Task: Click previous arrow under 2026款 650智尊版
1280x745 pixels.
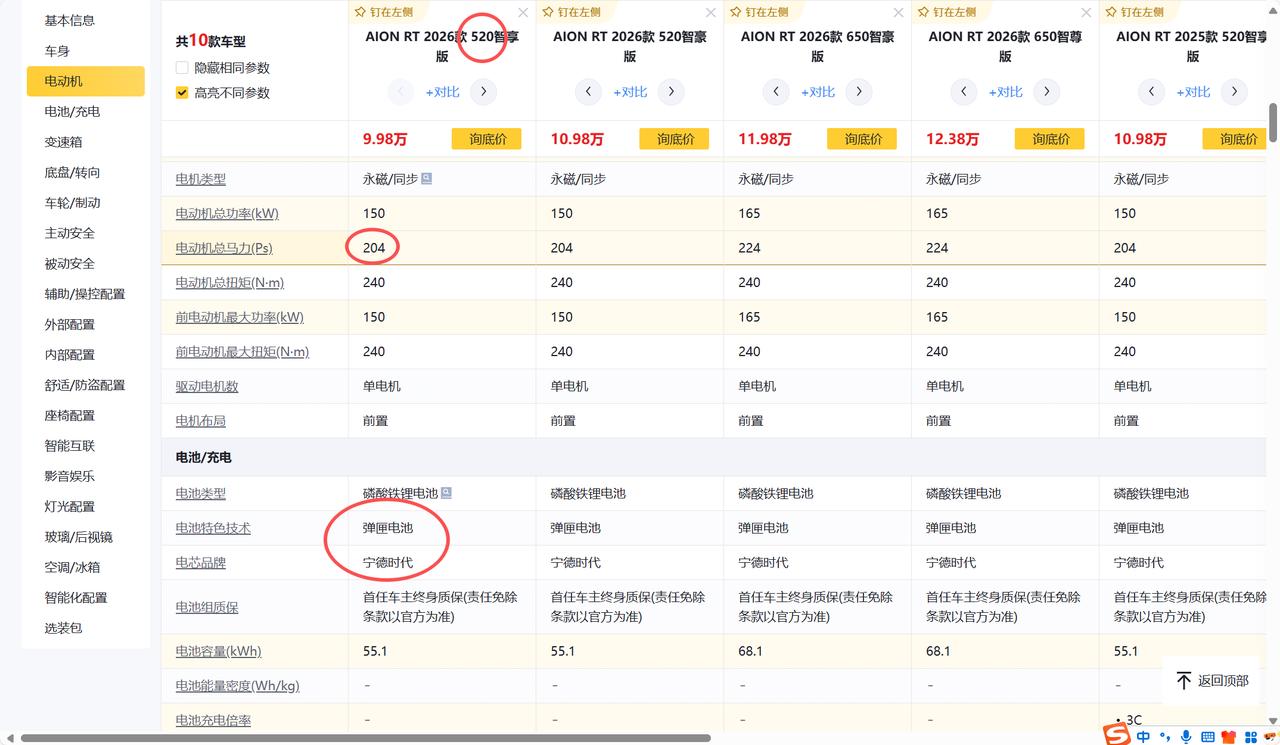Action: pyautogui.click(x=963, y=92)
